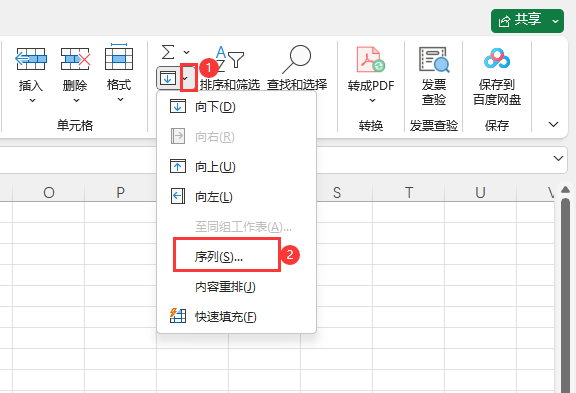Click Save to Baidu Netdisk icon
This screenshot has height=393, width=576.
pos(497,59)
